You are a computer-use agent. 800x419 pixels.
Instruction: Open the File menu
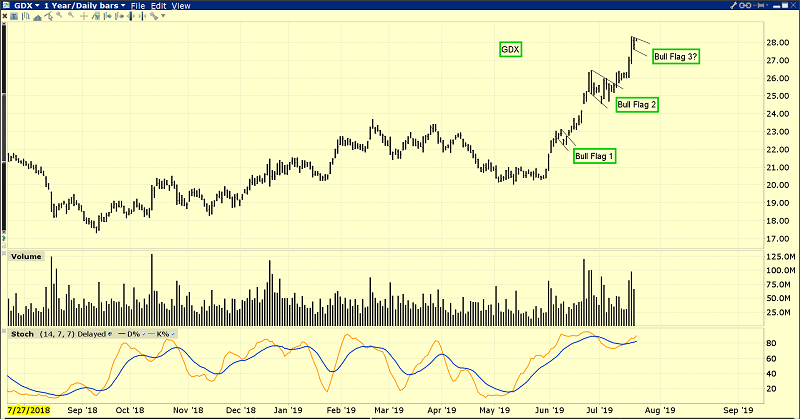click(138, 6)
